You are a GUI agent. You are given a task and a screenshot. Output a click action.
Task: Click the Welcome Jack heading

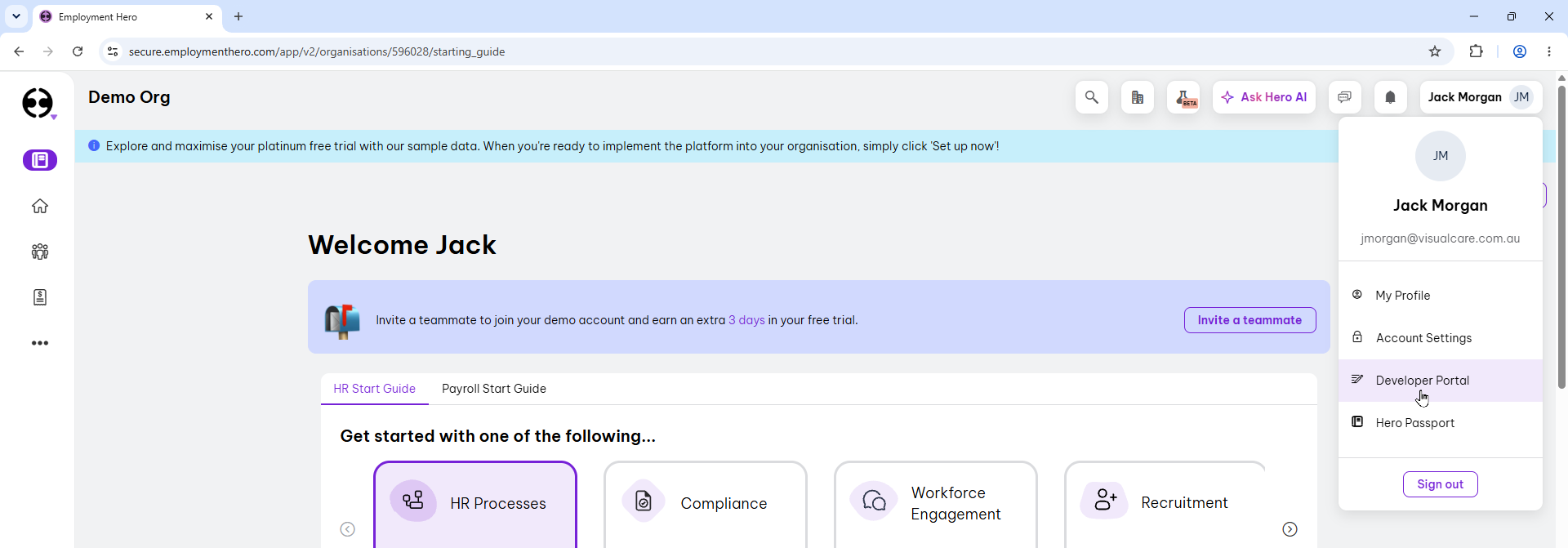click(402, 245)
